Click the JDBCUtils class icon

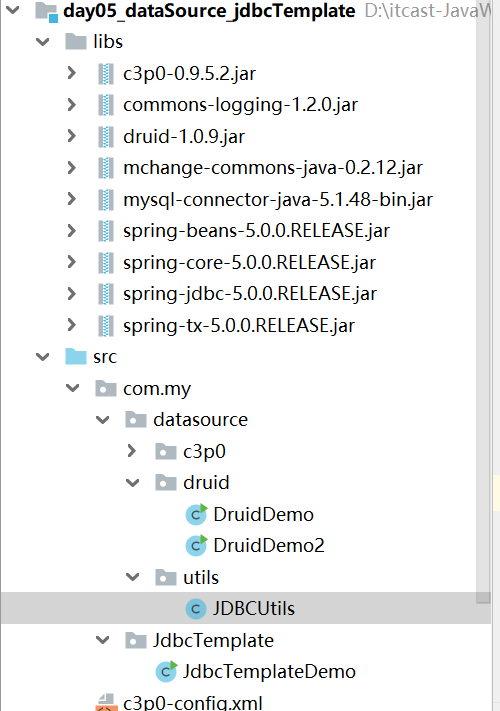coord(196,609)
